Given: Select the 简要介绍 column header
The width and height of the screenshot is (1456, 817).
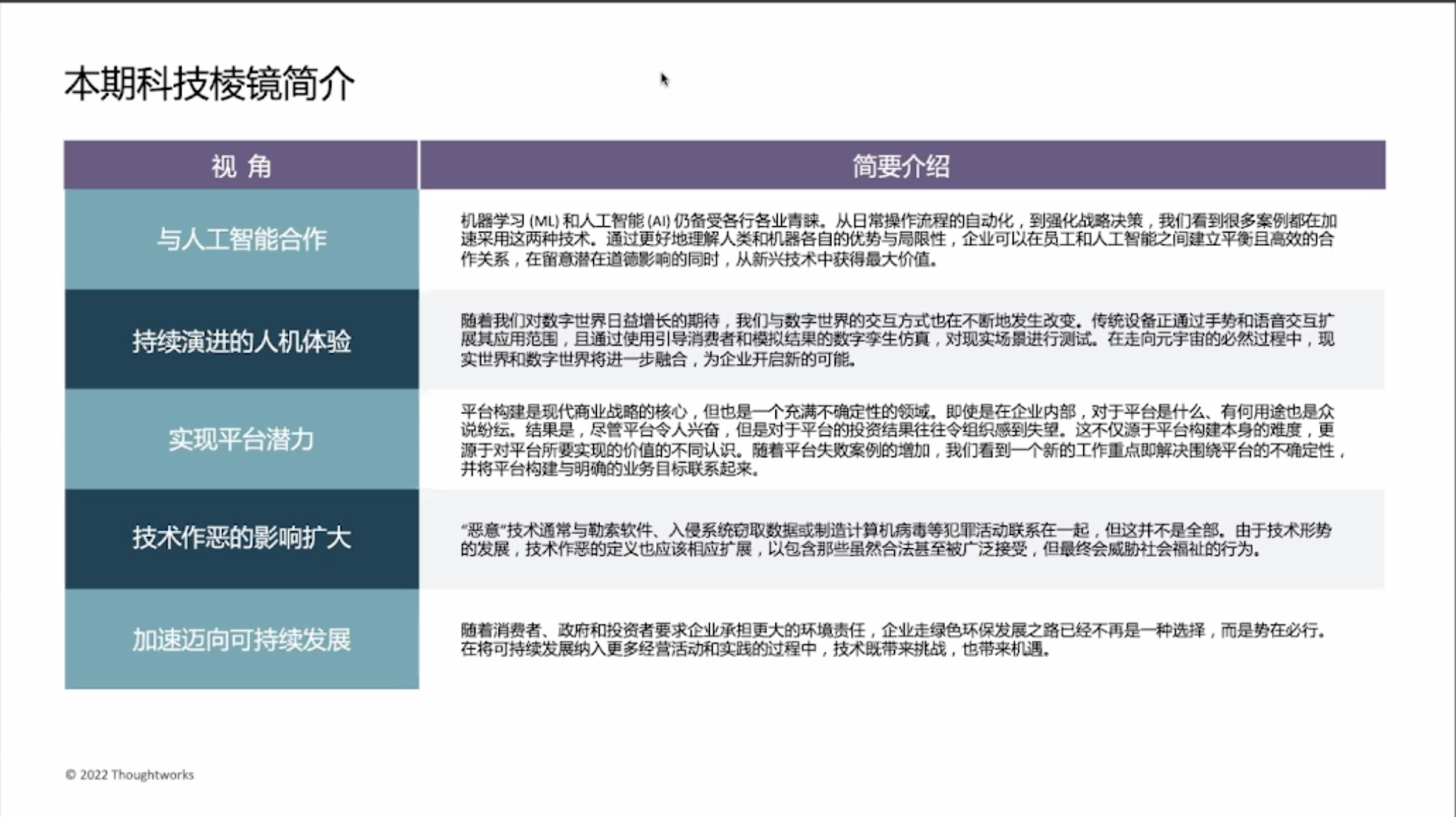Looking at the screenshot, I should pos(900,166).
